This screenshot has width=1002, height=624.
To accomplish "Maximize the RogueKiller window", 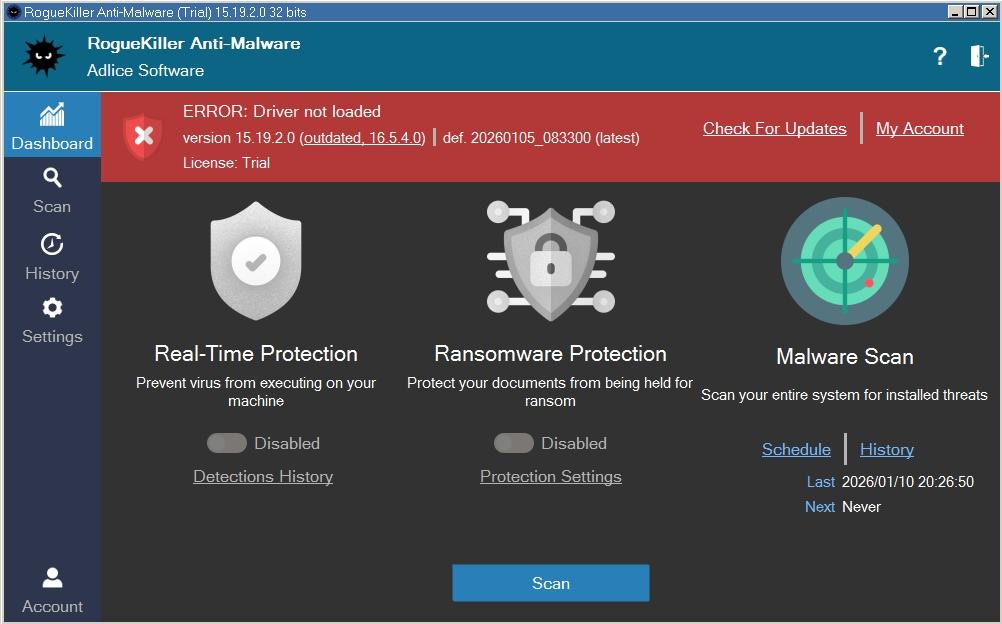I will pos(971,12).
